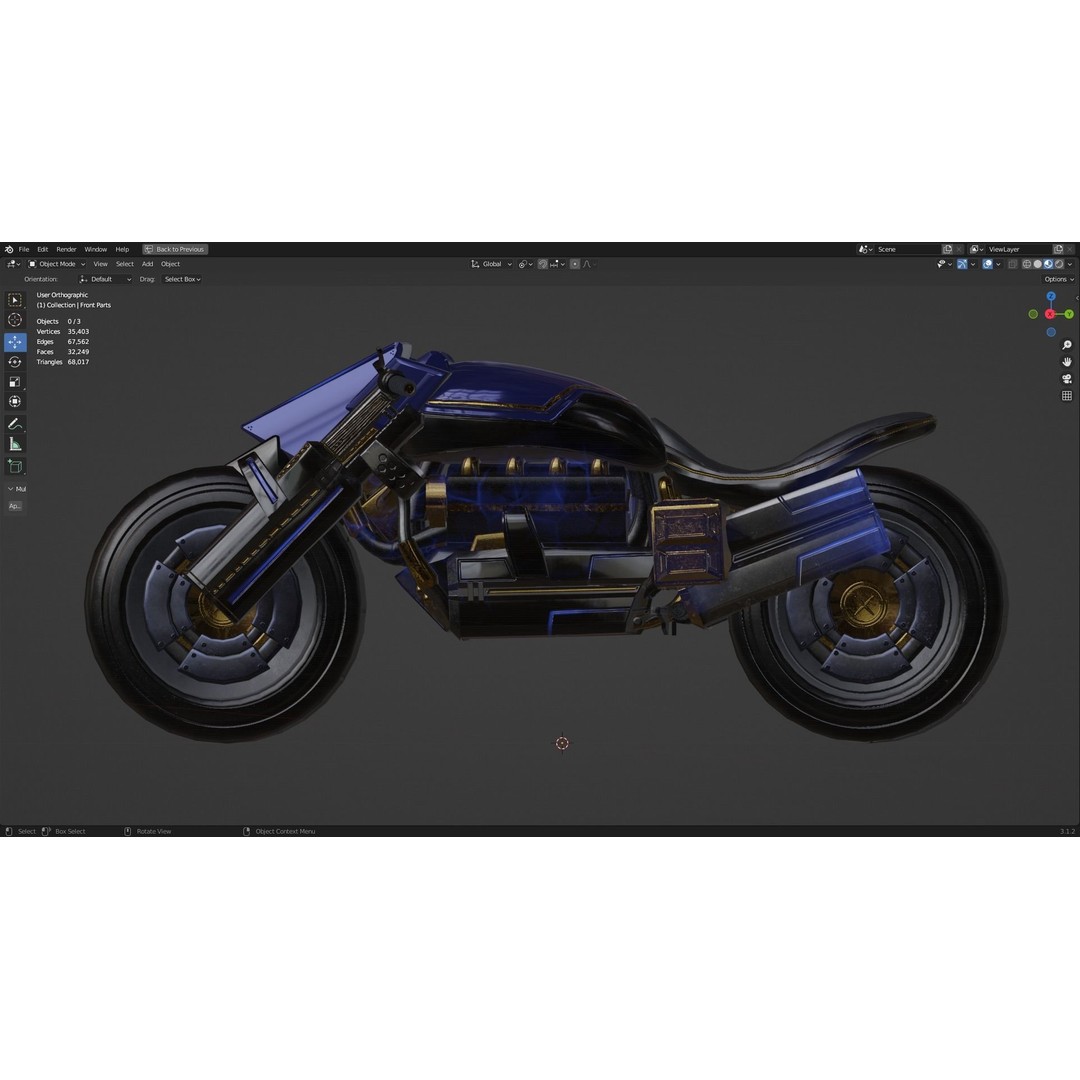
Task: Click the 3D cursor in viewport
Action: tap(562, 743)
